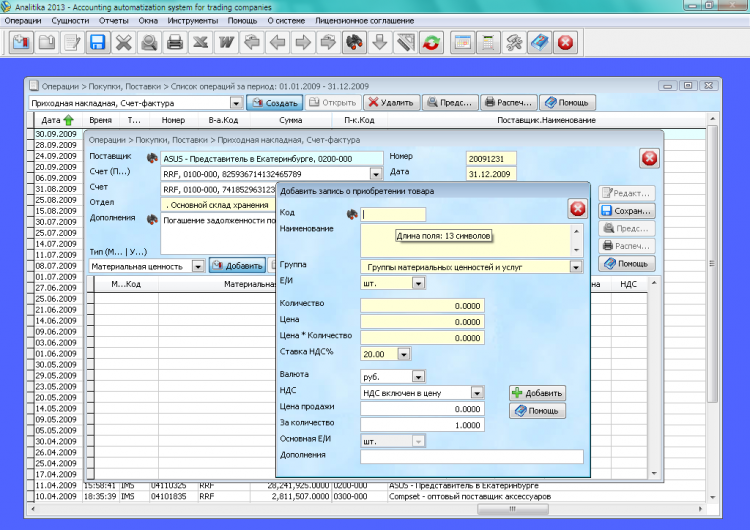Click the edit document pencil toolbar icon
750x530 pixels.
(x=73, y=43)
